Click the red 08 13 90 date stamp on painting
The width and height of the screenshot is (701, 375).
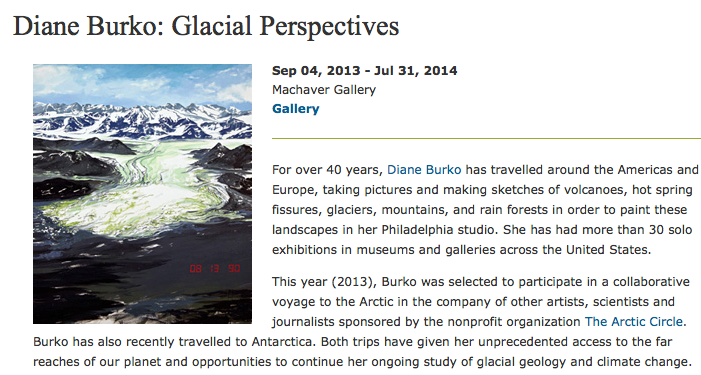(x=215, y=269)
